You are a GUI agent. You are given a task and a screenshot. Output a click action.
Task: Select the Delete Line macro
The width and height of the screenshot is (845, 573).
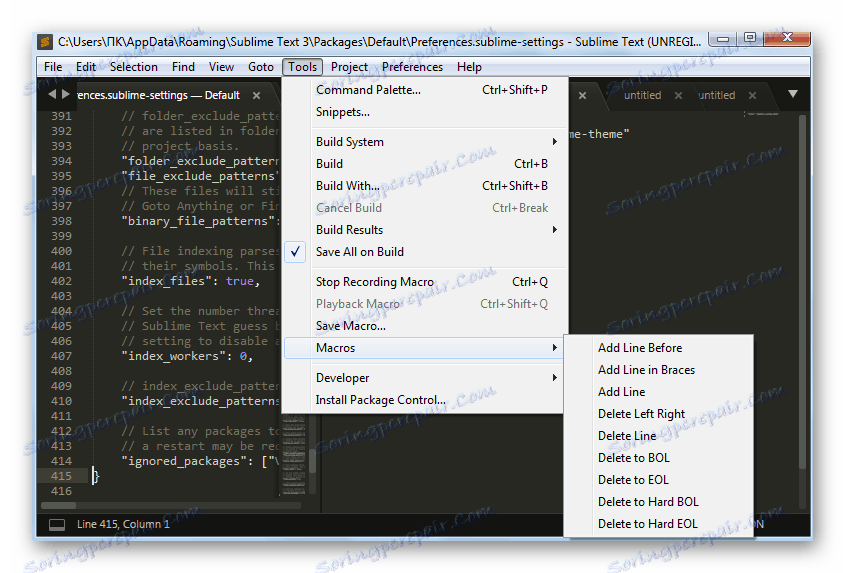(x=659, y=436)
